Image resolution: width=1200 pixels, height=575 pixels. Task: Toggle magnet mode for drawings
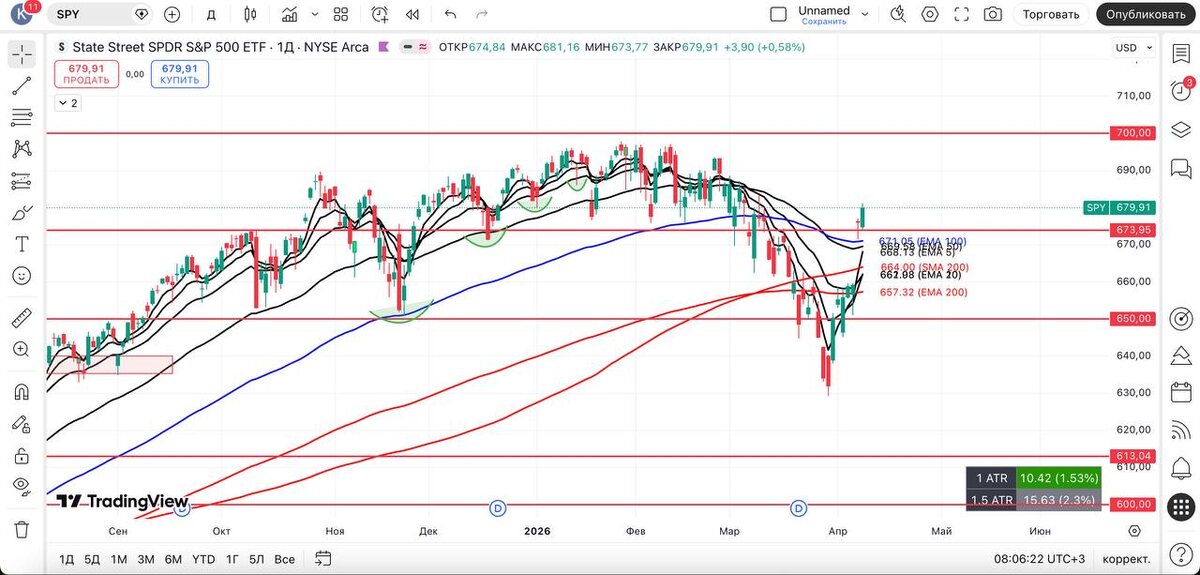[21, 392]
